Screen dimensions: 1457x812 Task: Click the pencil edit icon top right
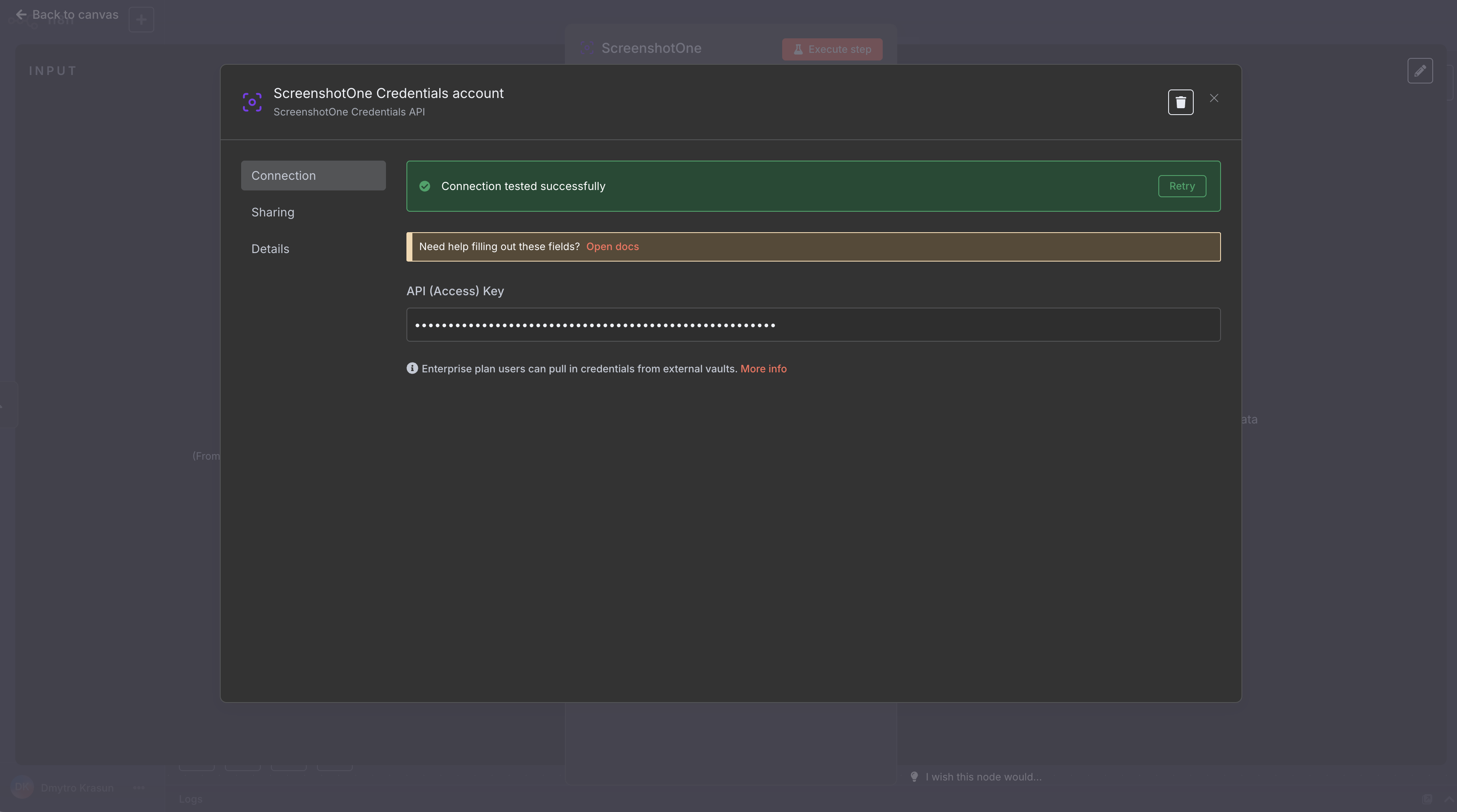coord(1420,71)
